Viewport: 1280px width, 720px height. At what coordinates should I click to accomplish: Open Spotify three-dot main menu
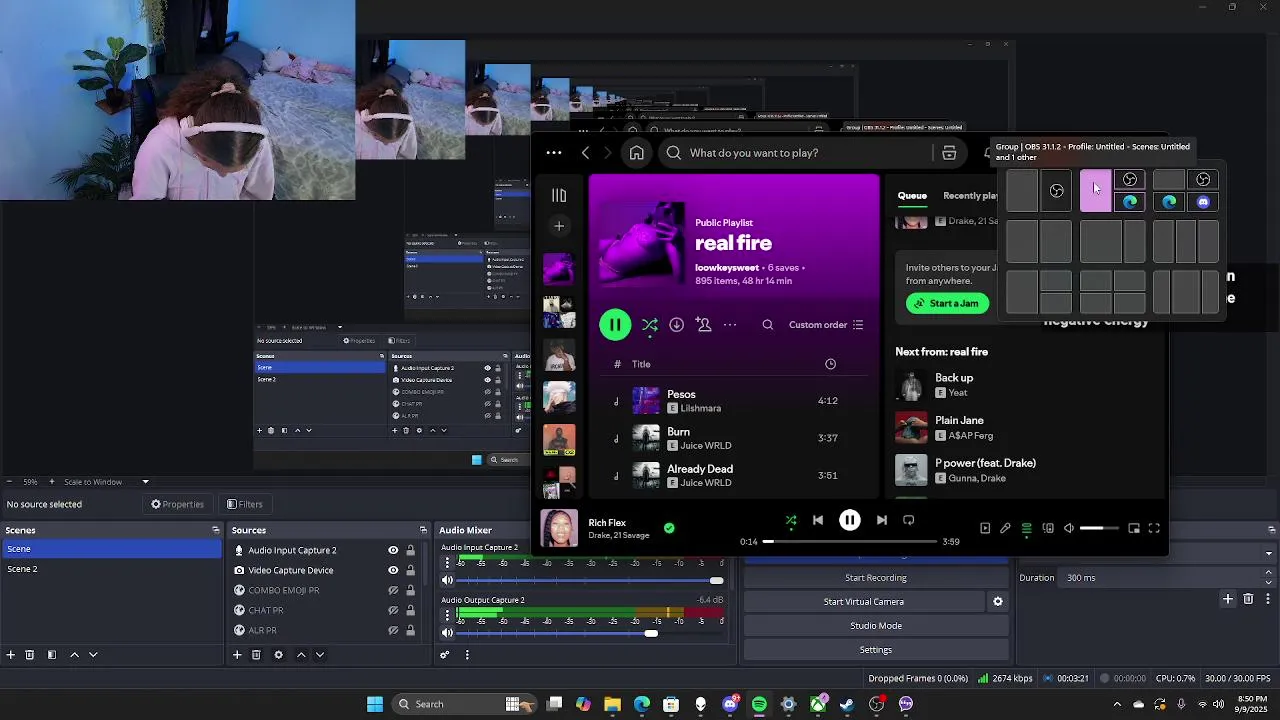(554, 153)
